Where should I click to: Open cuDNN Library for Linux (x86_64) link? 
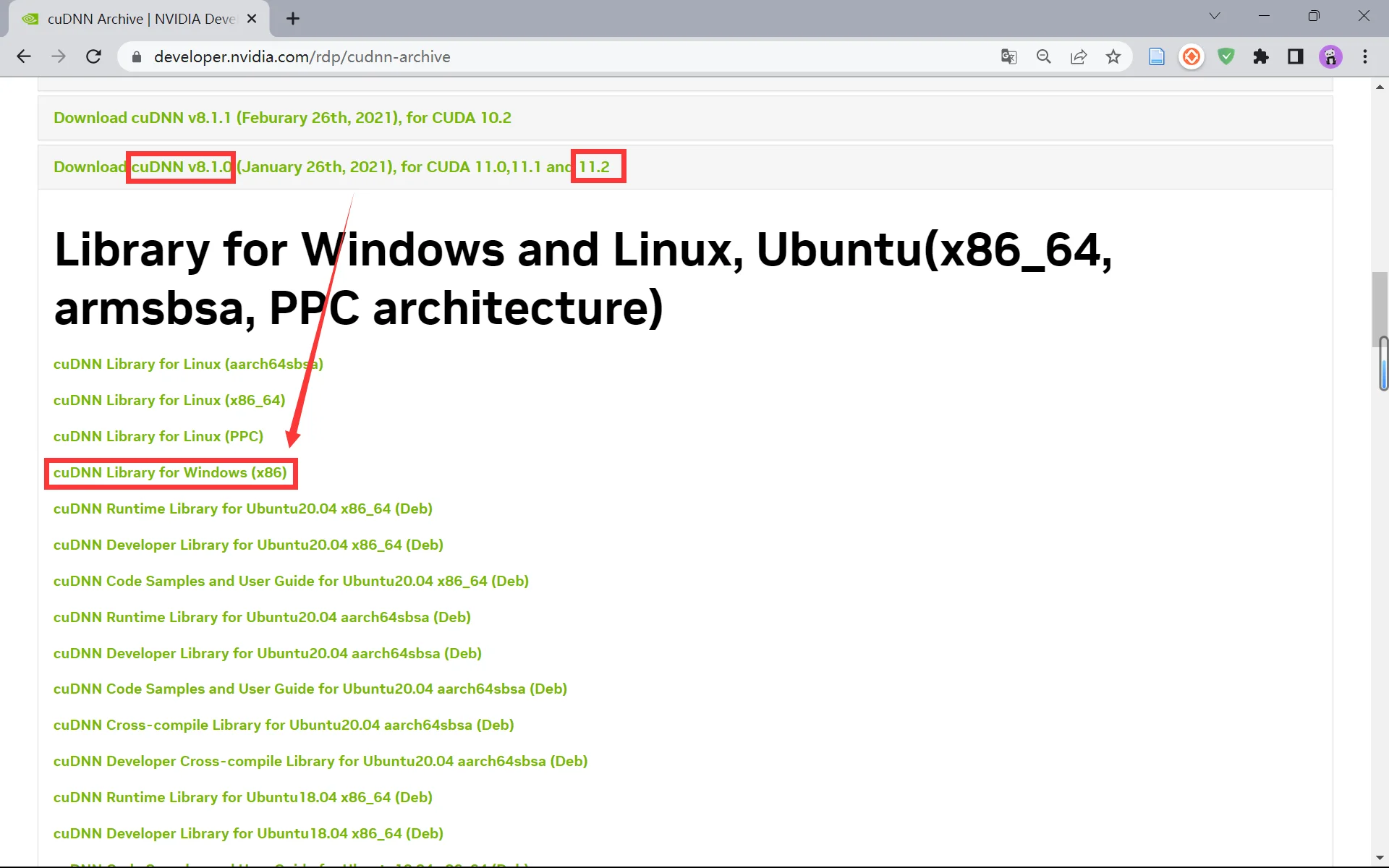[169, 401]
